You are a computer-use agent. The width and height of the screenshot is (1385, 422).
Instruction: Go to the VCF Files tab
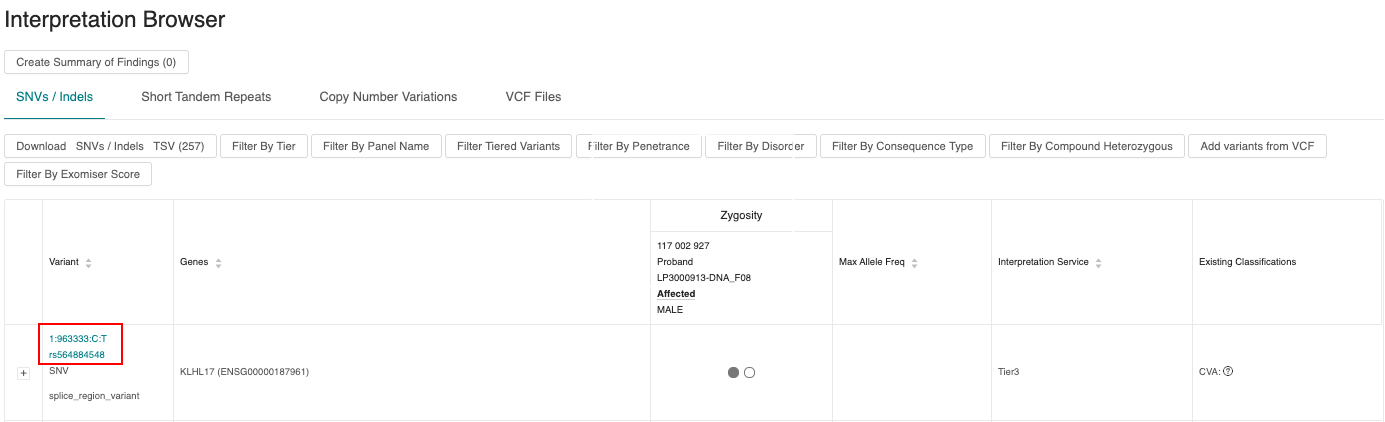tap(534, 97)
